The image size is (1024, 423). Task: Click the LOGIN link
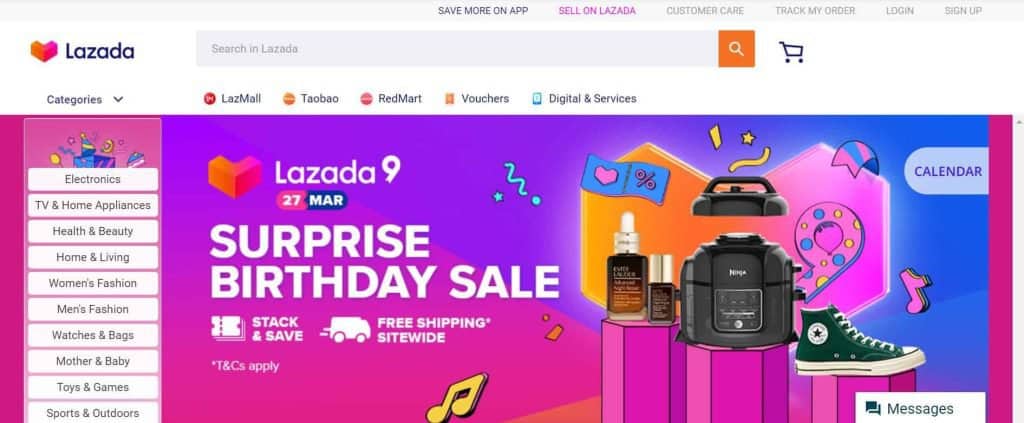900,10
